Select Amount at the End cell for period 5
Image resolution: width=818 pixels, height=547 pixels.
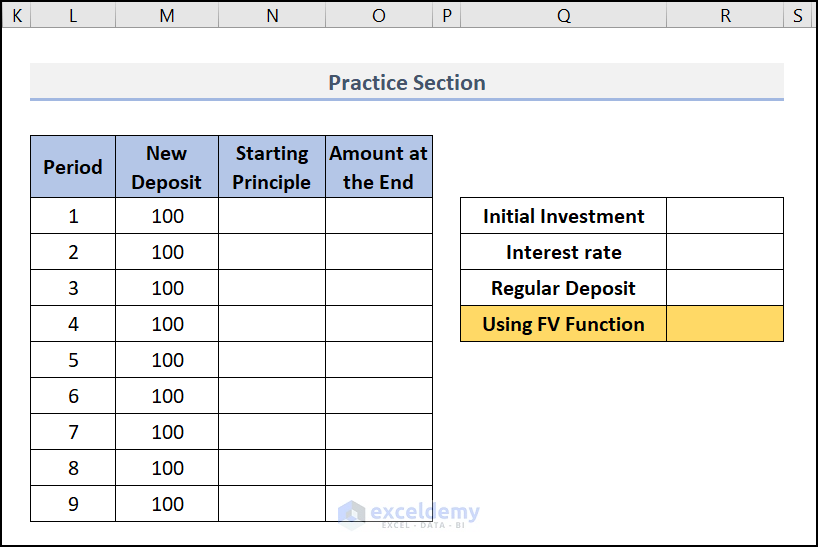click(379, 360)
